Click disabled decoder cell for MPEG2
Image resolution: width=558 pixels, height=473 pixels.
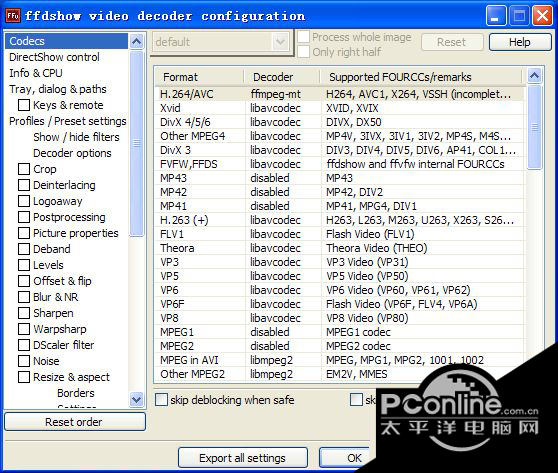tap(270, 346)
